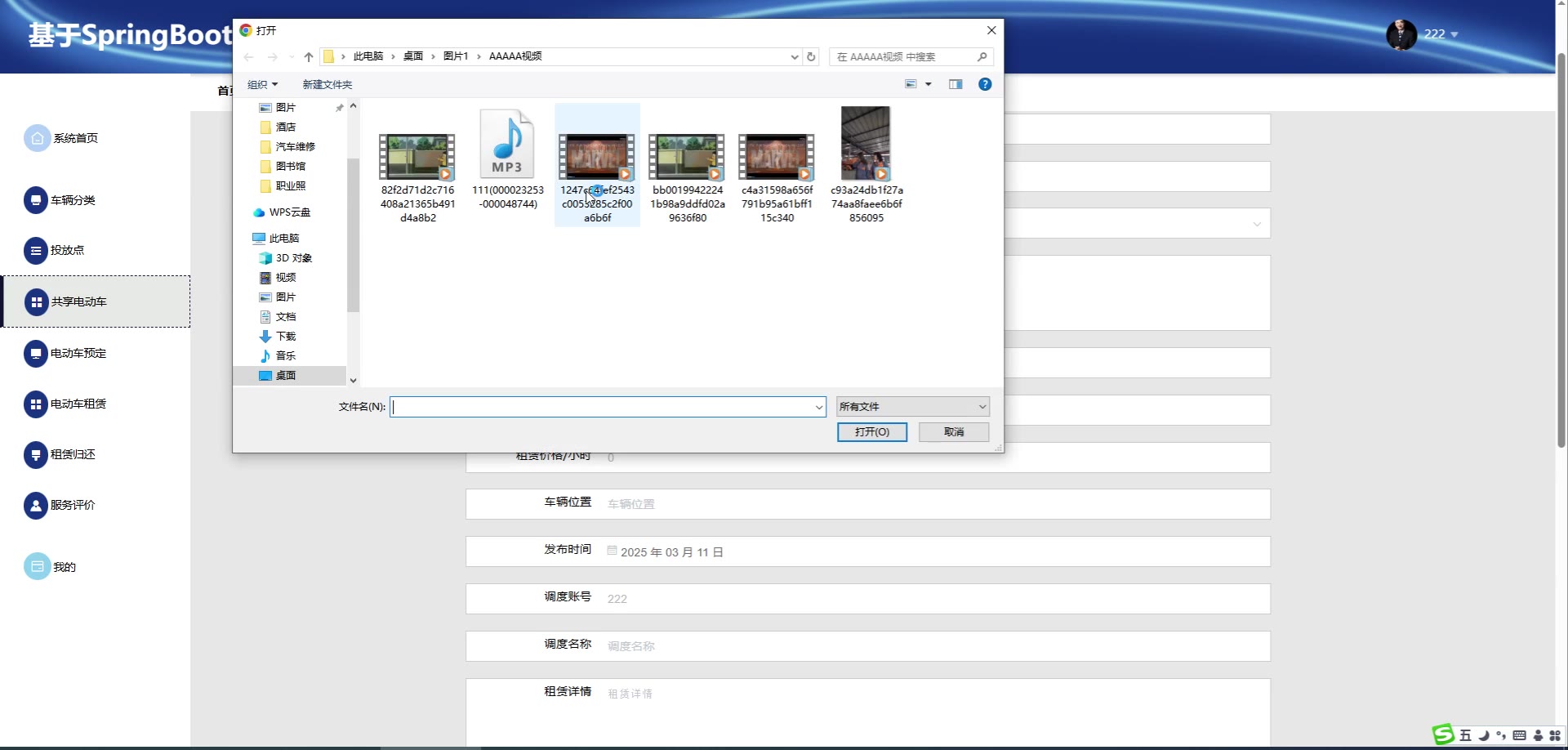Go to 租赁归还 in sidebar
Image resolution: width=1568 pixels, height=750 pixels.
point(73,455)
